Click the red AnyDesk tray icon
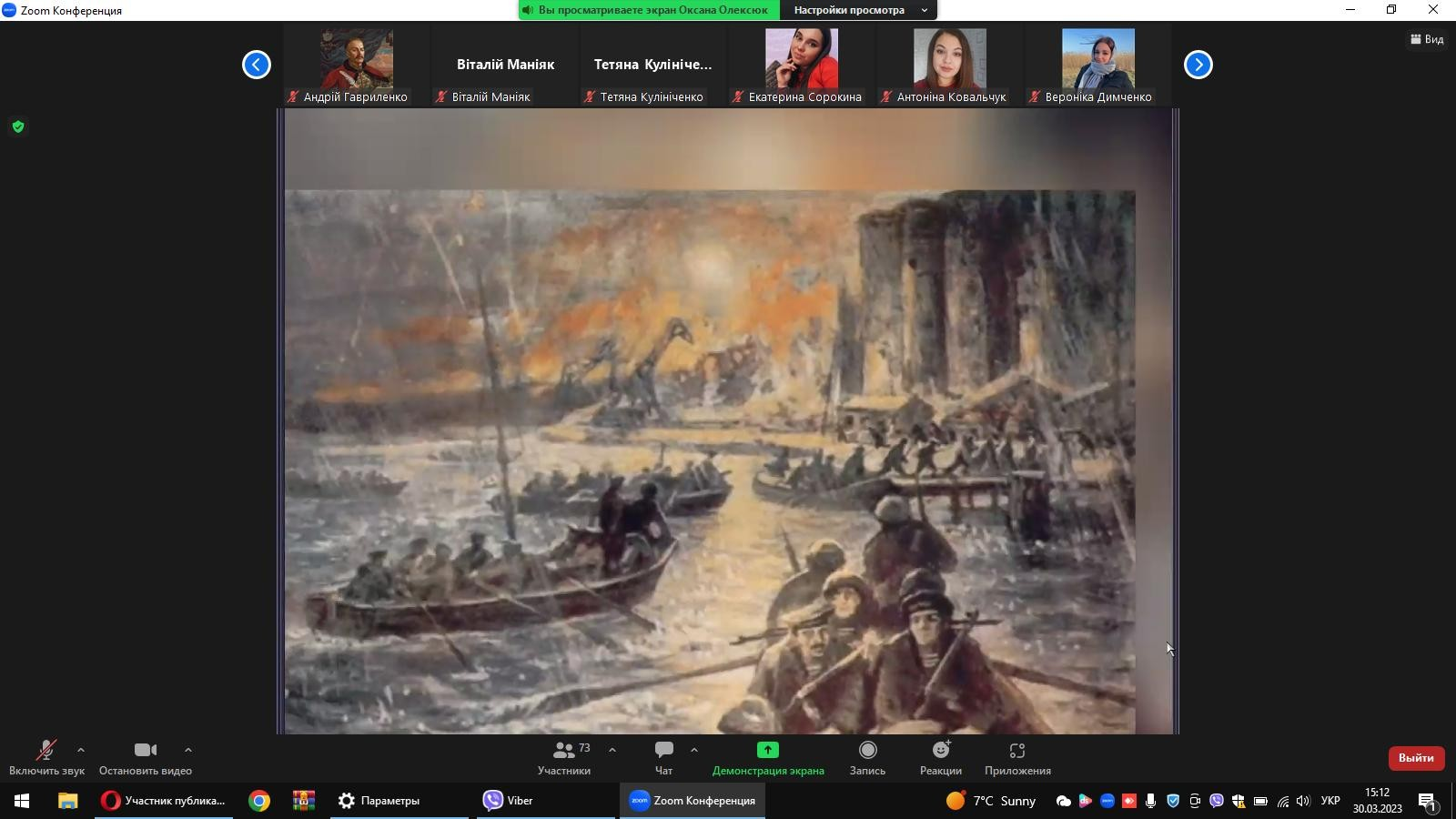Viewport: 1456px width, 819px height. pos(1128,801)
